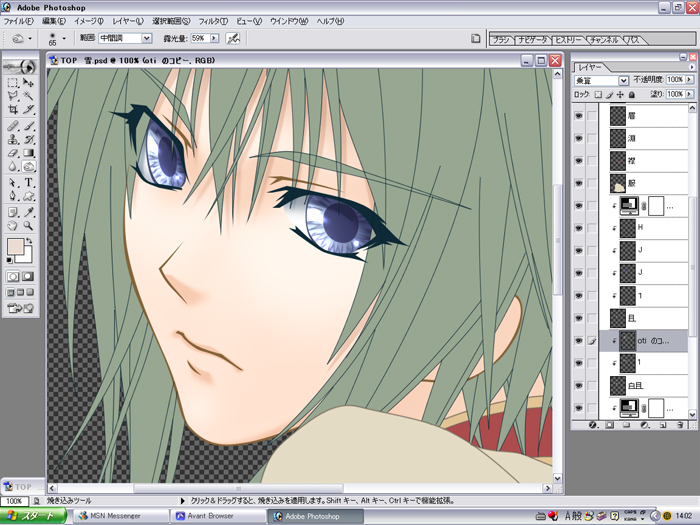Reset to default black and white colors
The image size is (700, 525).
(10, 260)
